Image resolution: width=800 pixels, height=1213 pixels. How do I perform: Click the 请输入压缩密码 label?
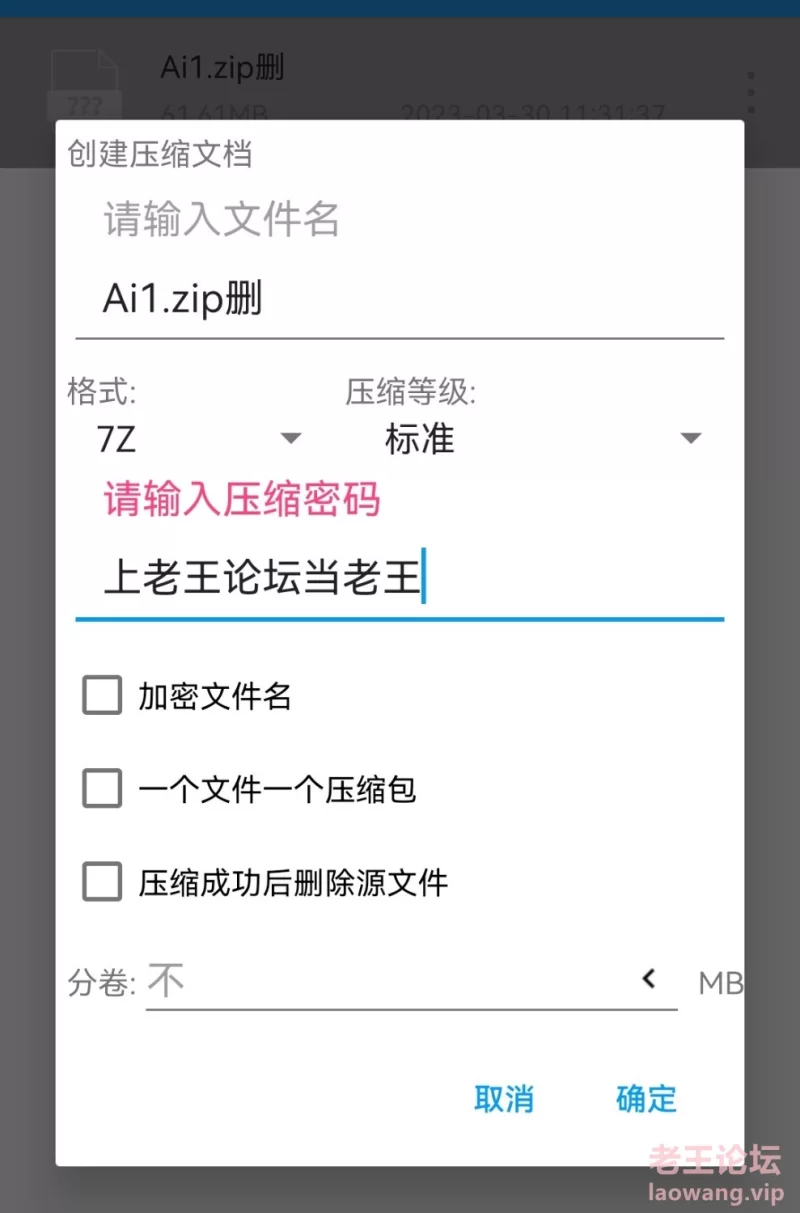[242, 498]
